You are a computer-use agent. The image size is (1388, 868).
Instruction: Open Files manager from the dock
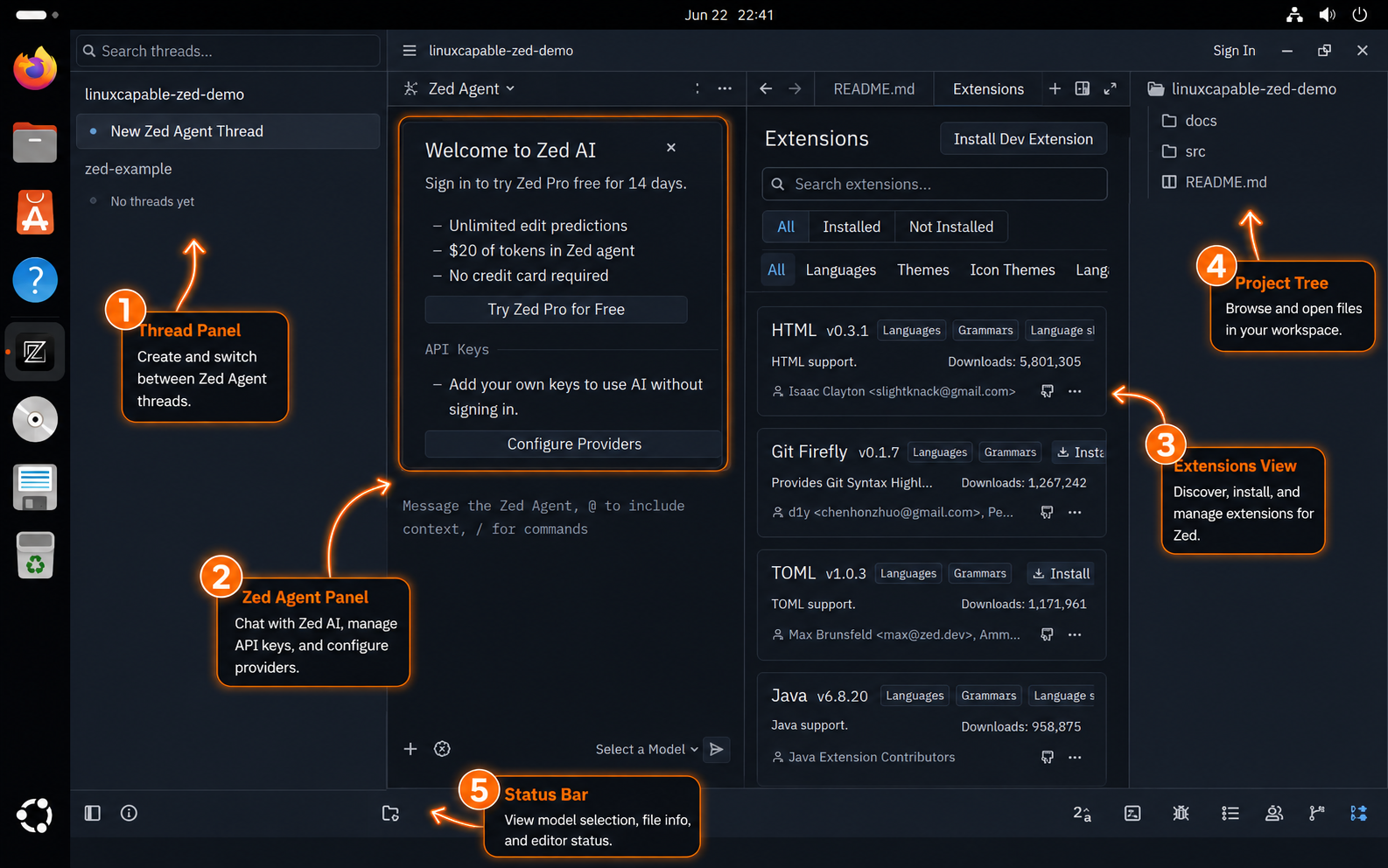pos(35,142)
